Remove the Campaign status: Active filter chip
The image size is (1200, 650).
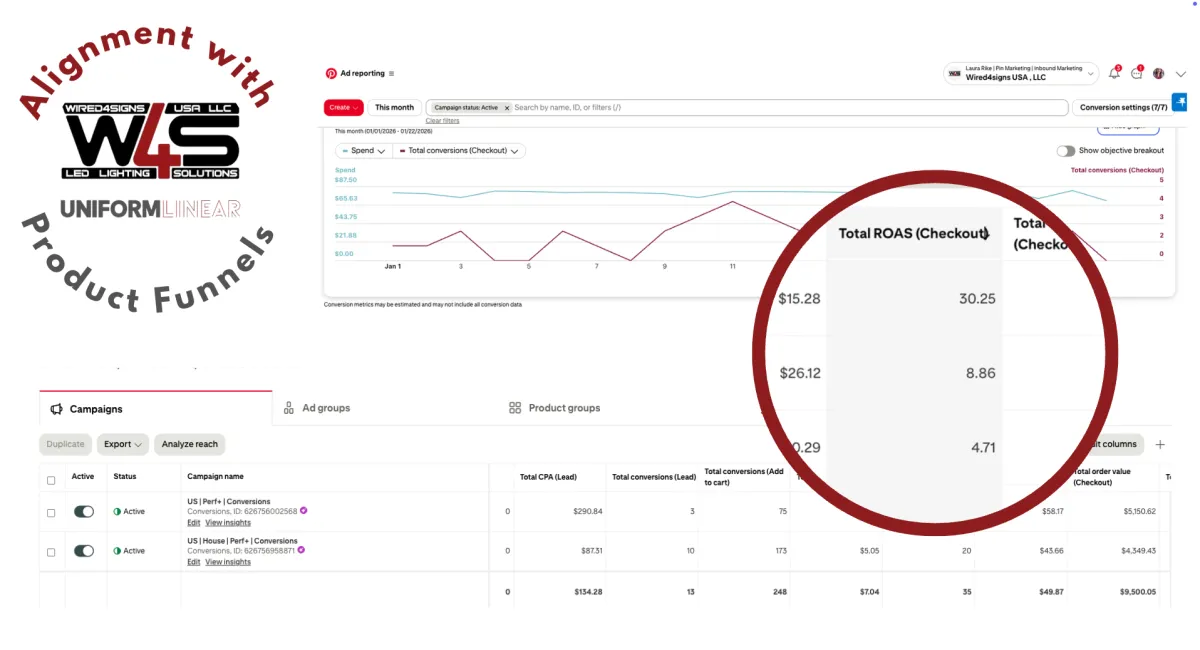point(506,107)
